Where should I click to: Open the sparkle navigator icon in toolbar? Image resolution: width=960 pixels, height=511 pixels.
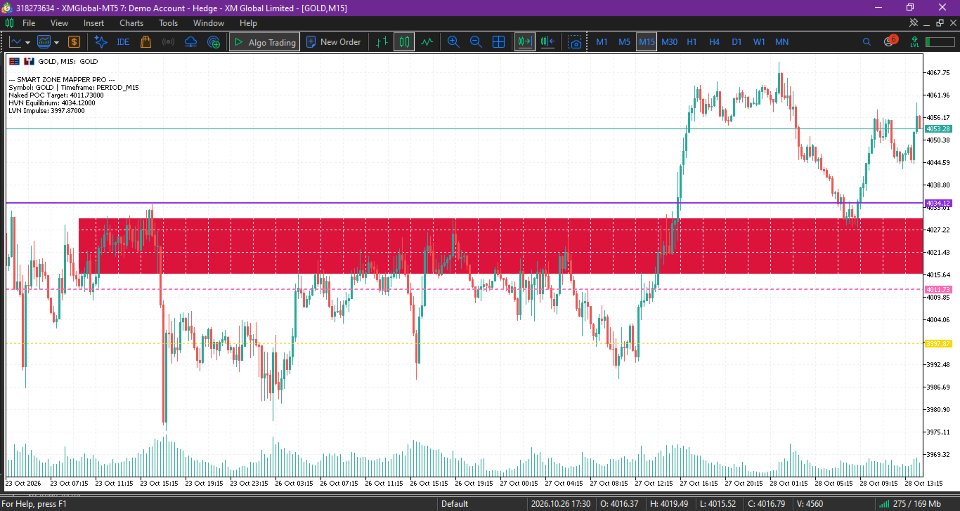click(x=101, y=42)
